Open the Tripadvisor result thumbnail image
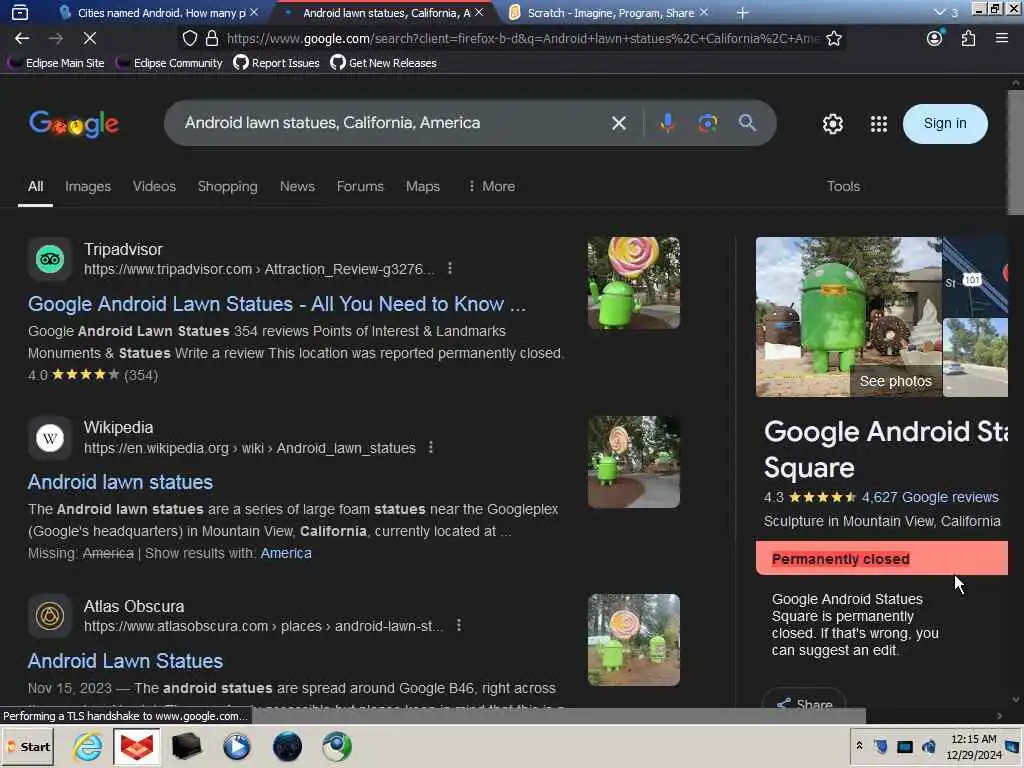Image resolution: width=1024 pixels, height=768 pixels. click(633, 283)
